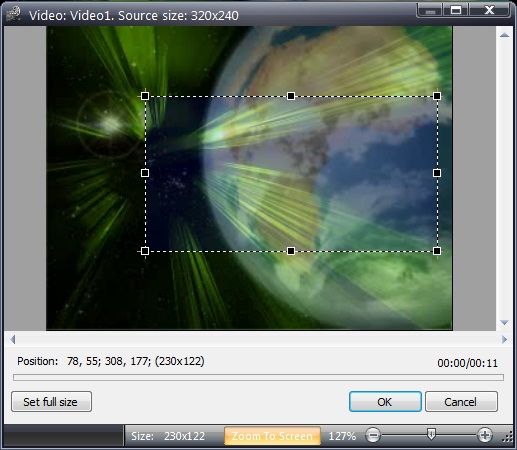
Task: Click the scroll right arrow icon
Action: [504, 340]
